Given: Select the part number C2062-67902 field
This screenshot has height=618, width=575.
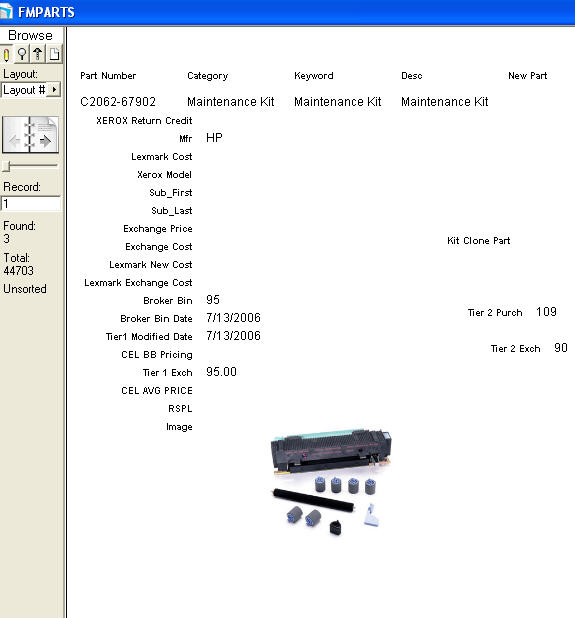Looking at the screenshot, I should click(x=118, y=102).
